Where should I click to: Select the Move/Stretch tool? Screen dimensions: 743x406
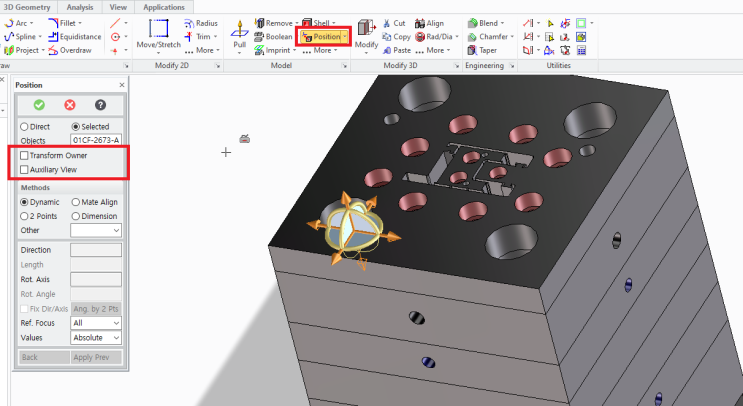coord(159,34)
